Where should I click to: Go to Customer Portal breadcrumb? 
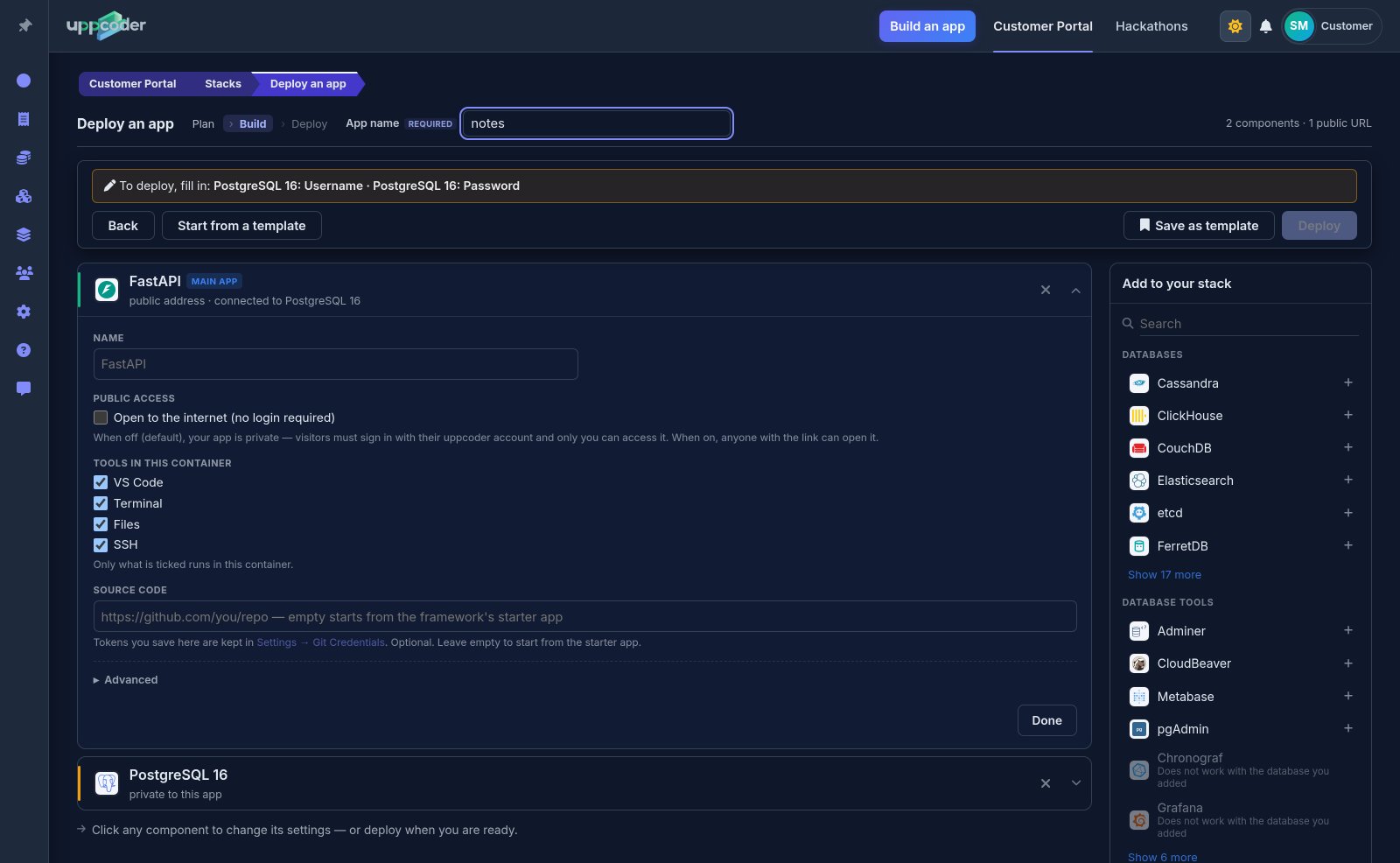[133, 84]
